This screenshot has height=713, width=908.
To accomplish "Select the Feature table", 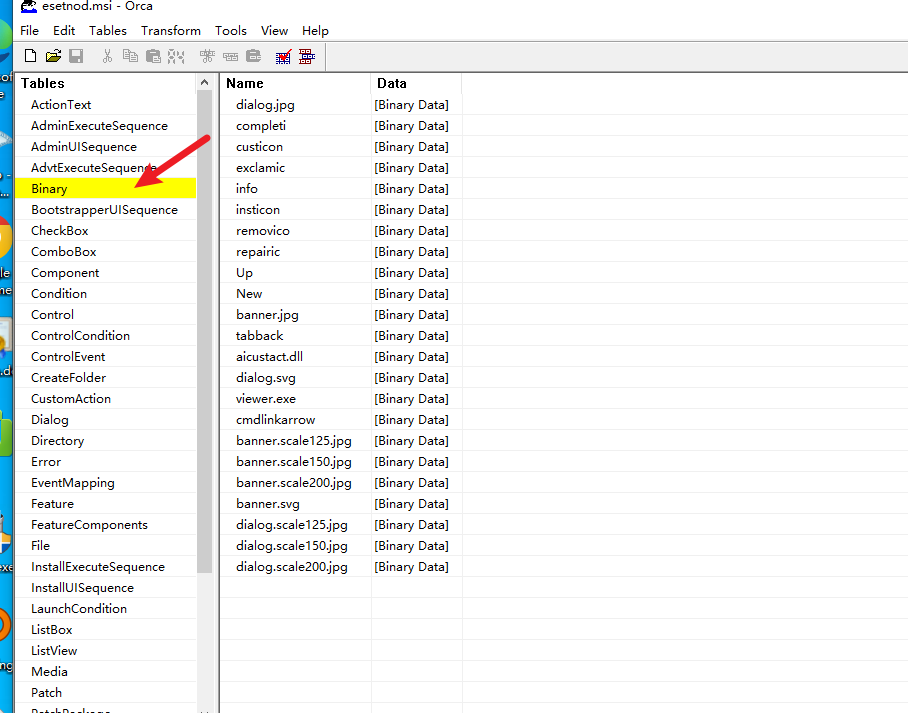I will pyautogui.click(x=52, y=504).
